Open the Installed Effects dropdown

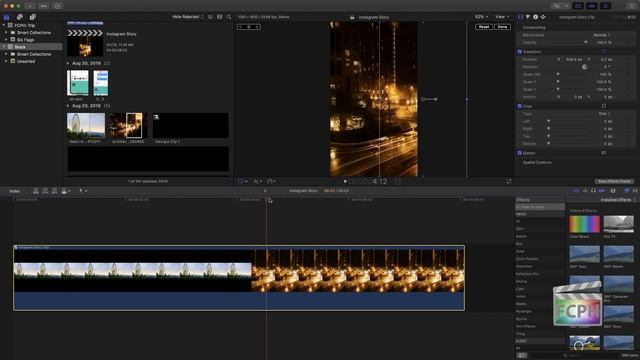pos(618,200)
